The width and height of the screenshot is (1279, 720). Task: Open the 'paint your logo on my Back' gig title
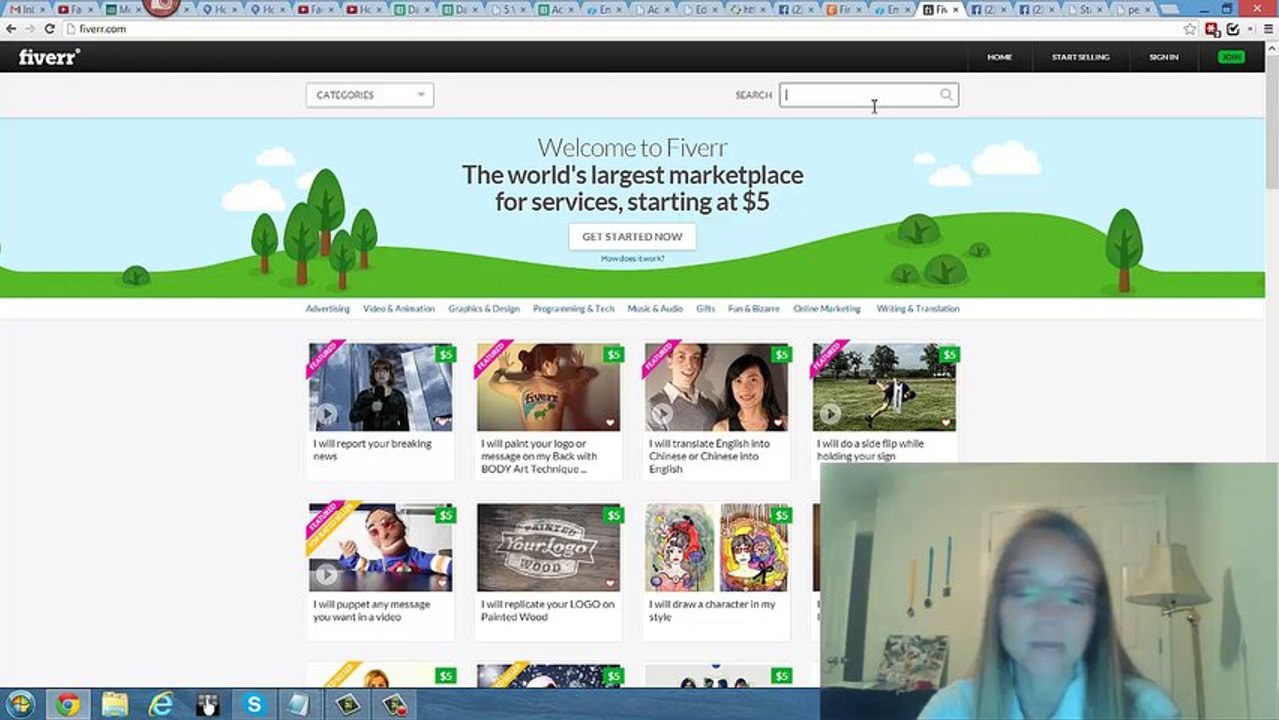pyautogui.click(x=539, y=456)
